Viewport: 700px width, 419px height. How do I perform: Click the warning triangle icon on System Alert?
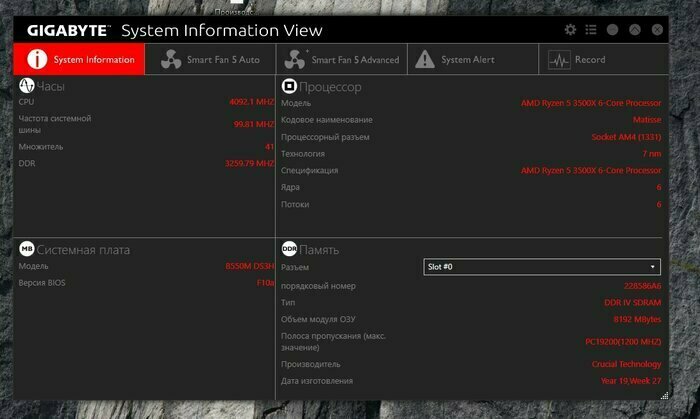(x=425, y=59)
